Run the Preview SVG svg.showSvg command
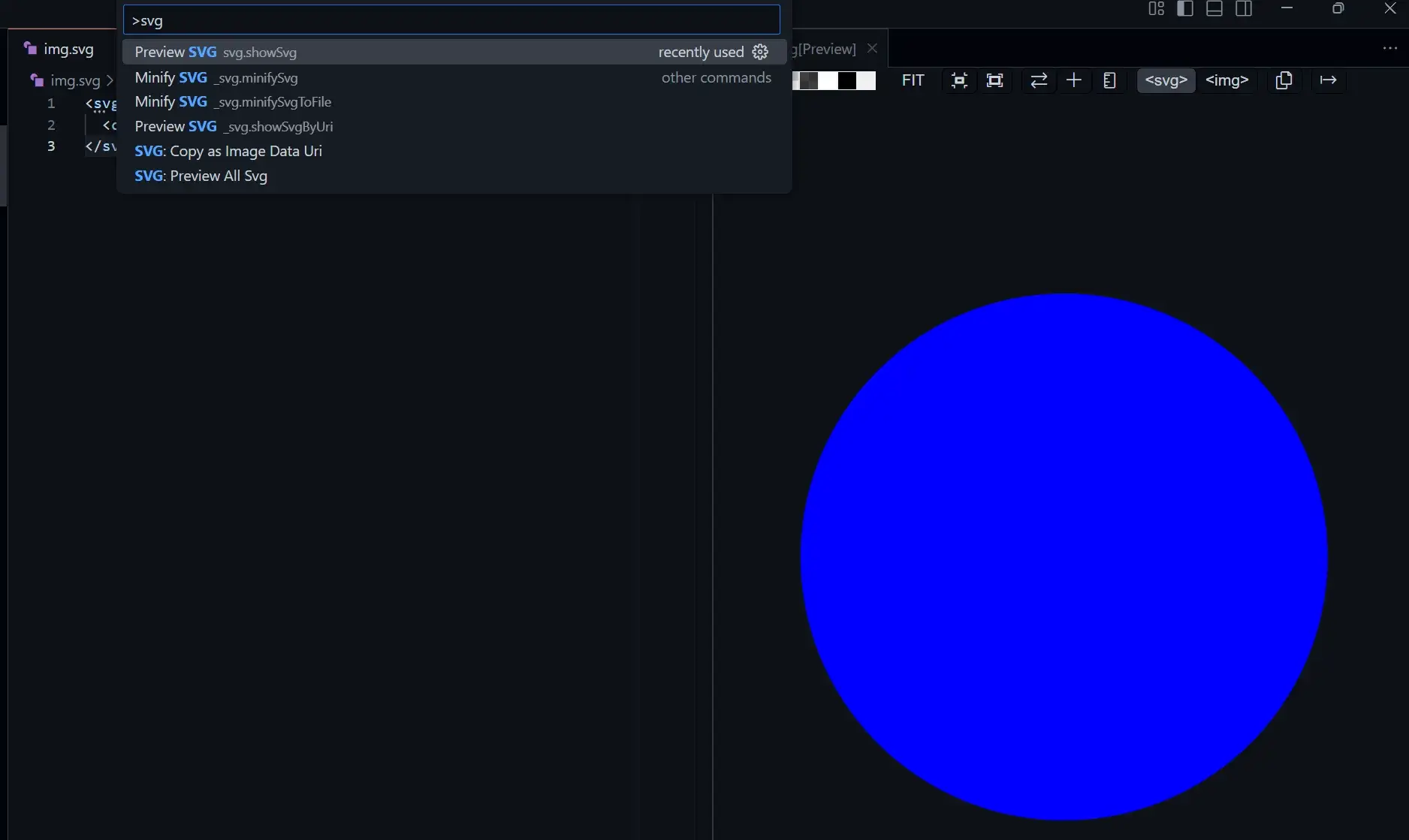Viewport: 1409px width, 840px height. 454,52
